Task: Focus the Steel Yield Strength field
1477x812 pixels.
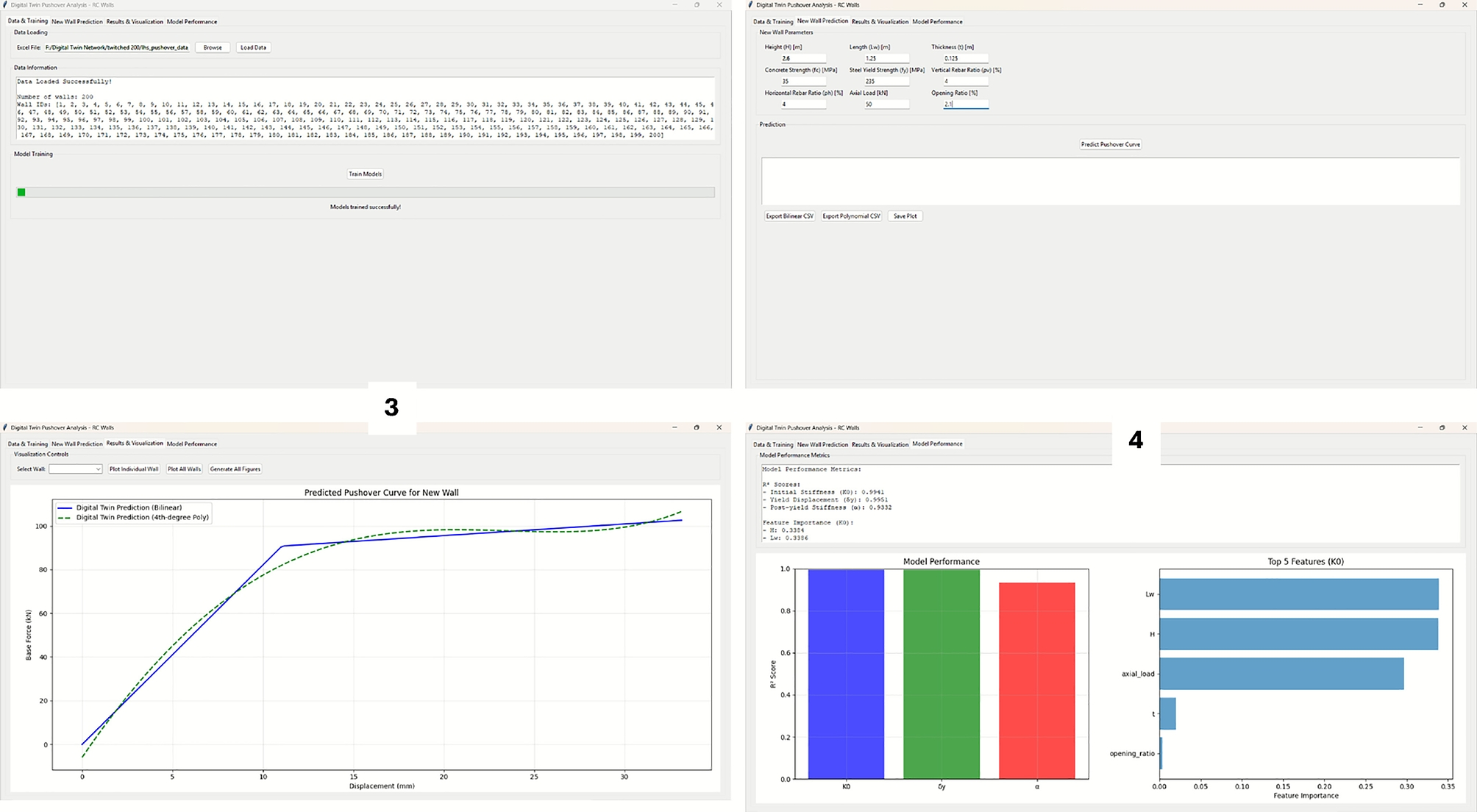Action: click(x=886, y=82)
